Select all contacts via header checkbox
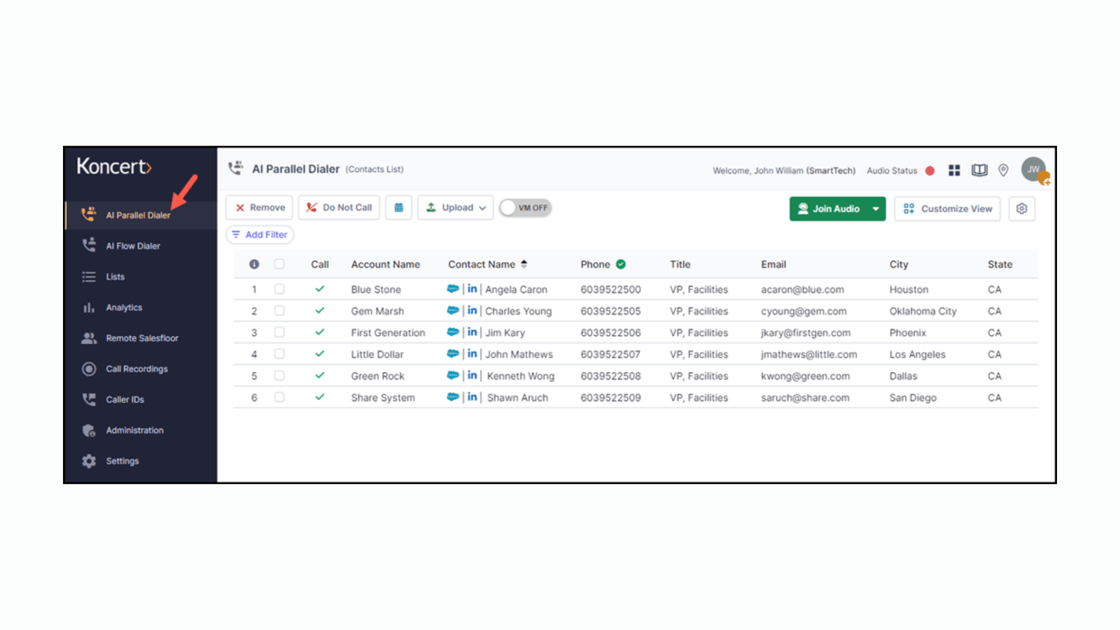Image resolution: width=1120 pixels, height=630 pixels. 280,264
